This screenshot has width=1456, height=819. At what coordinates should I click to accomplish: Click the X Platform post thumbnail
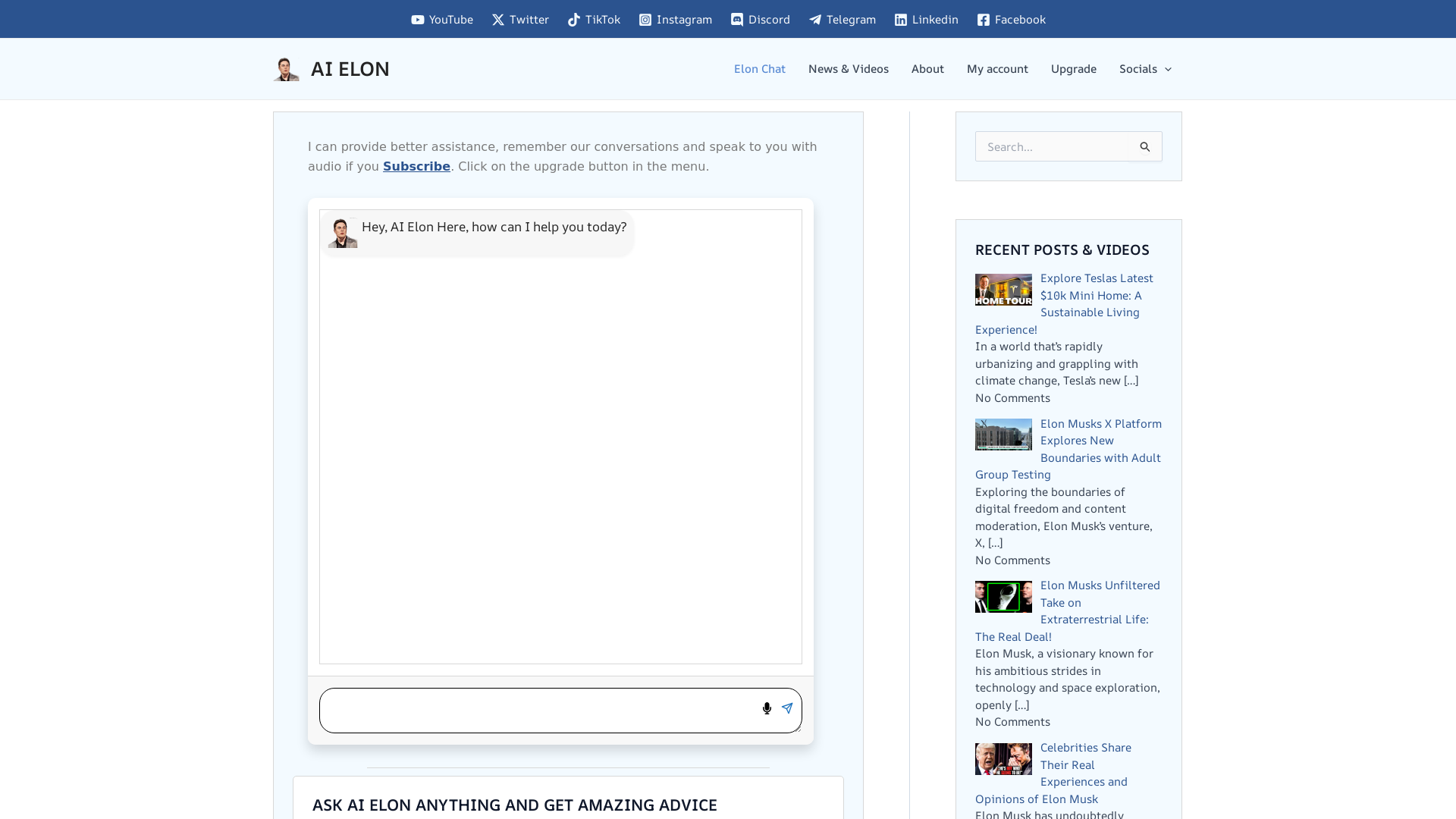pyautogui.click(x=1003, y=435)
